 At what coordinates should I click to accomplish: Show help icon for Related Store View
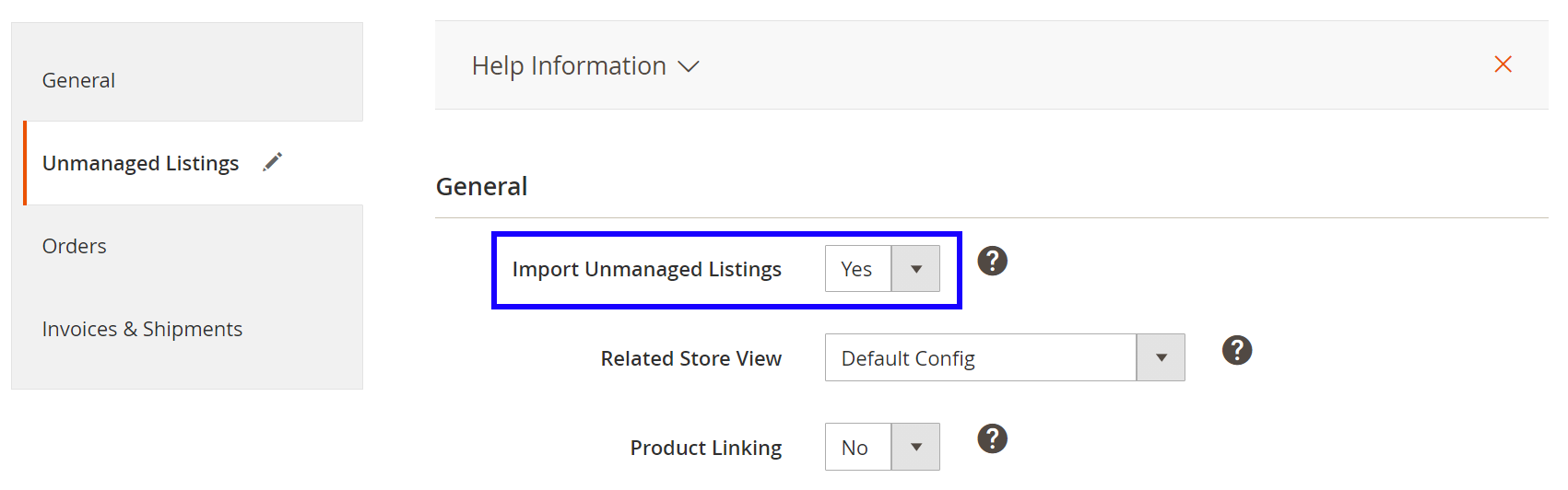(x=1236, y=350)
